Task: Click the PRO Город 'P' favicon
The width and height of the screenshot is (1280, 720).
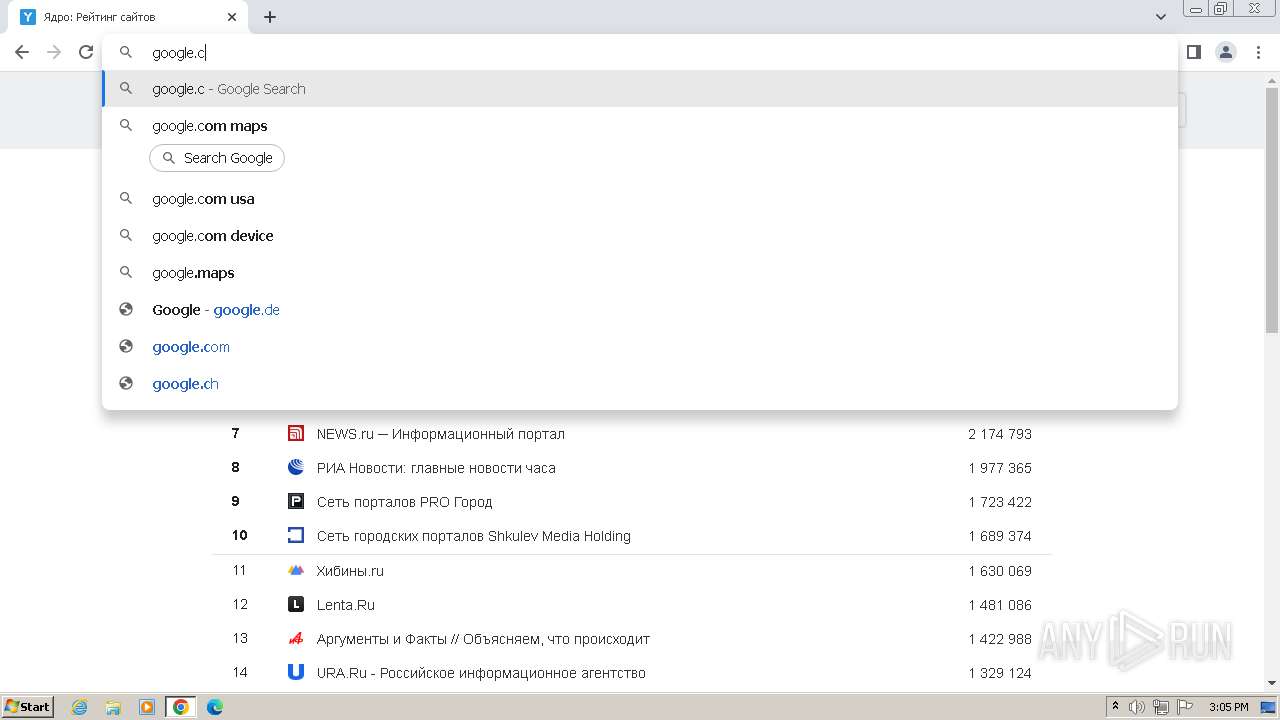Action: point(296,501)
